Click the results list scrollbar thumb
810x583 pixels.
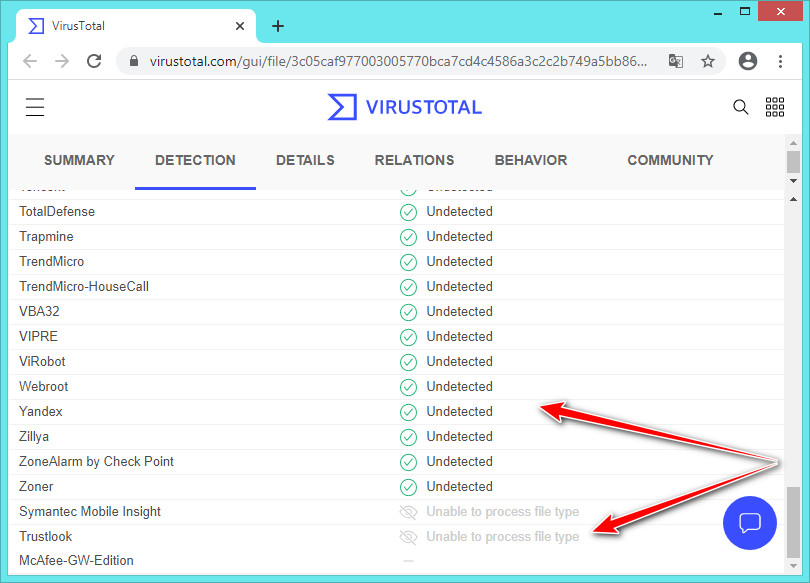point(793,522)
